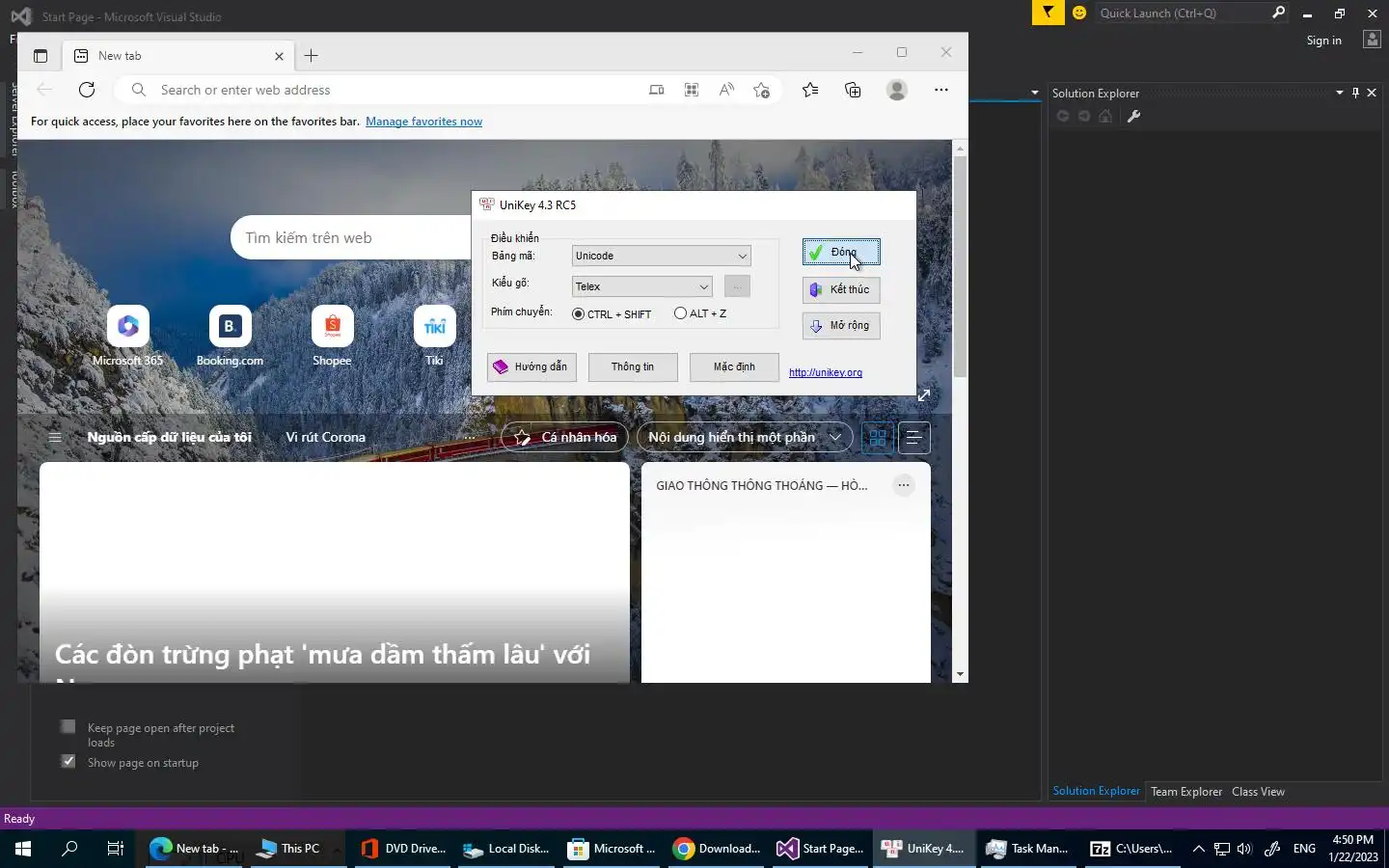
Task: Refresh the Edge page
Action: tap(87, 90)
